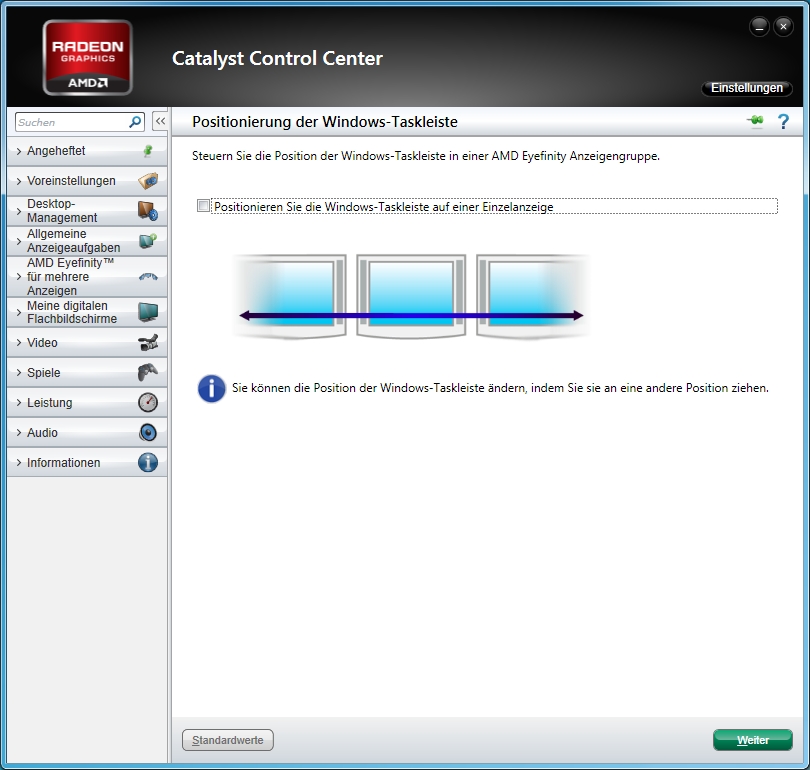
Task: Click the Audio speaker icon
Action: pos(148,432)
